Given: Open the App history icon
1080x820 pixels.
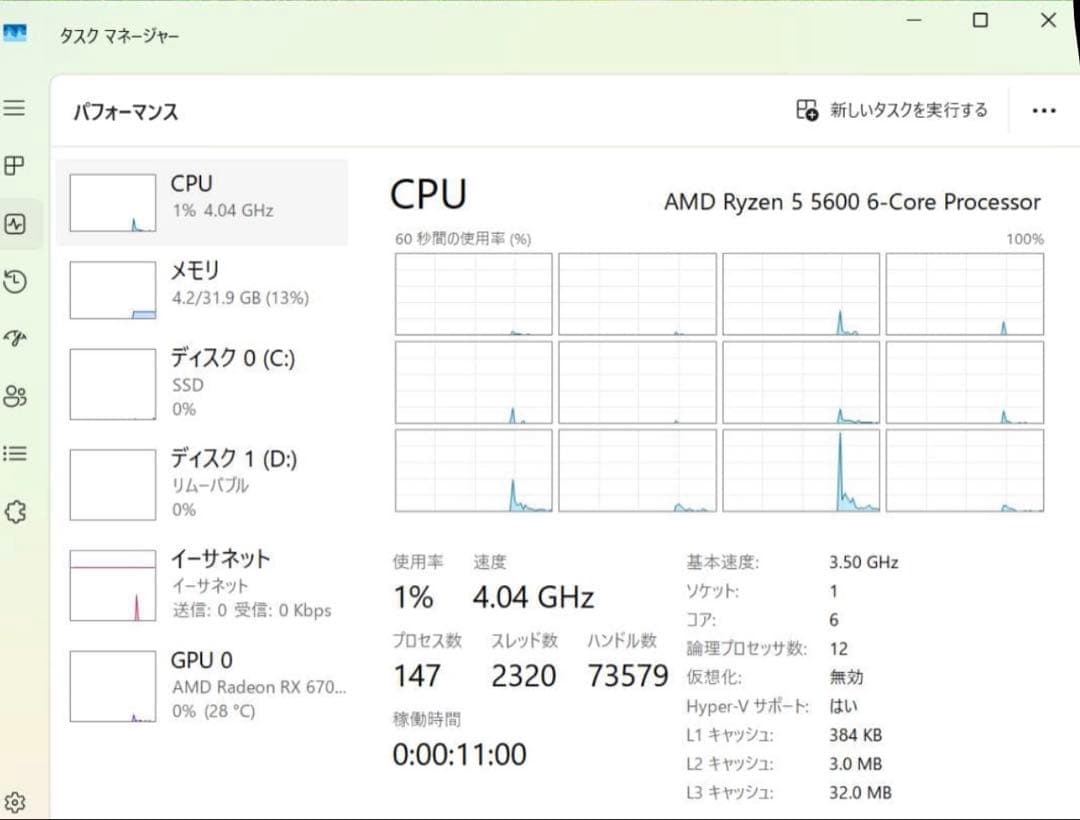Looking at the screenshot, I should coord(15,281).
